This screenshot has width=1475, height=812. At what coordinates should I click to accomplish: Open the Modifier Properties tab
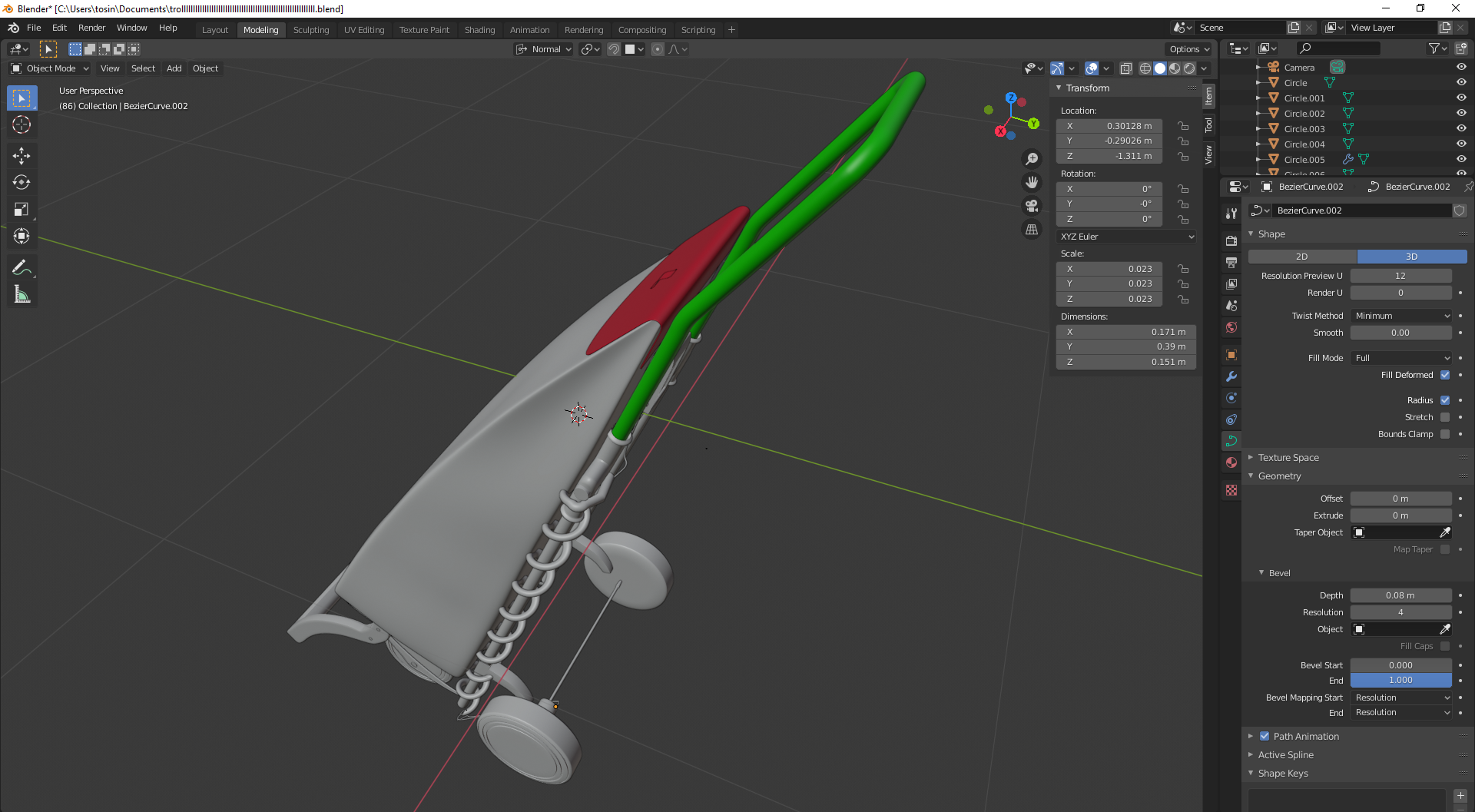[x=1231, y=376]
